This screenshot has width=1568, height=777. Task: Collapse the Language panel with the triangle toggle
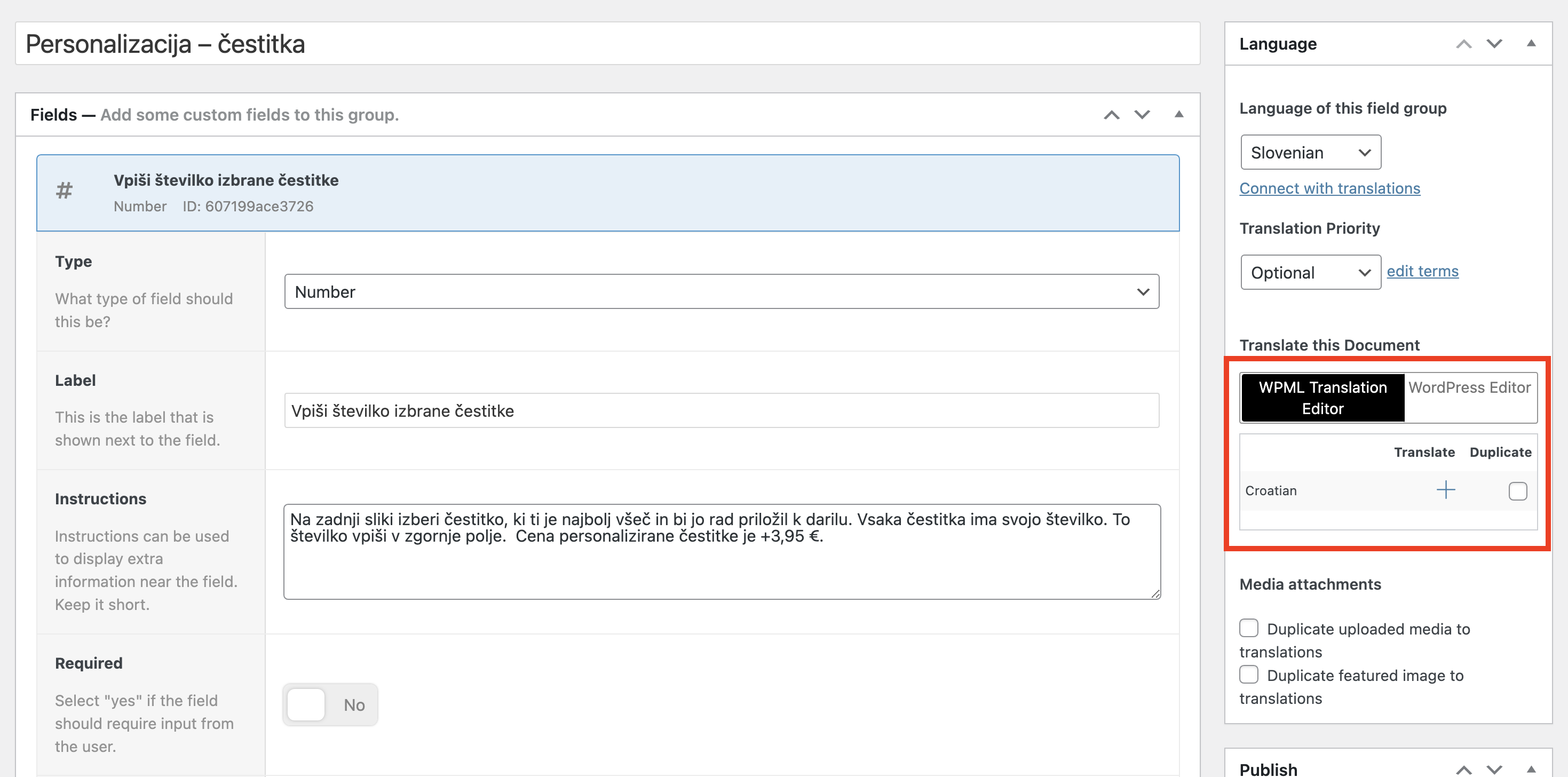[x=1531, y=43]
